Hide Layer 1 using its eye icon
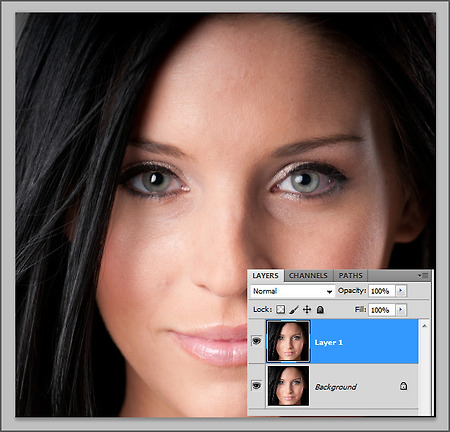The height and width of the screenshot is (432, 450). click(256, 341)
